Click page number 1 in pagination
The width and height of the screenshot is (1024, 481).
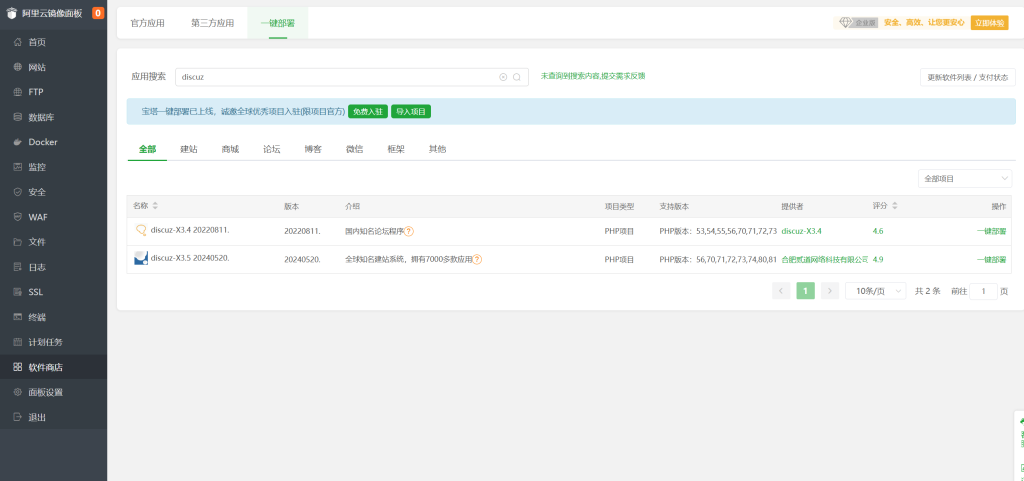[806, 291]
